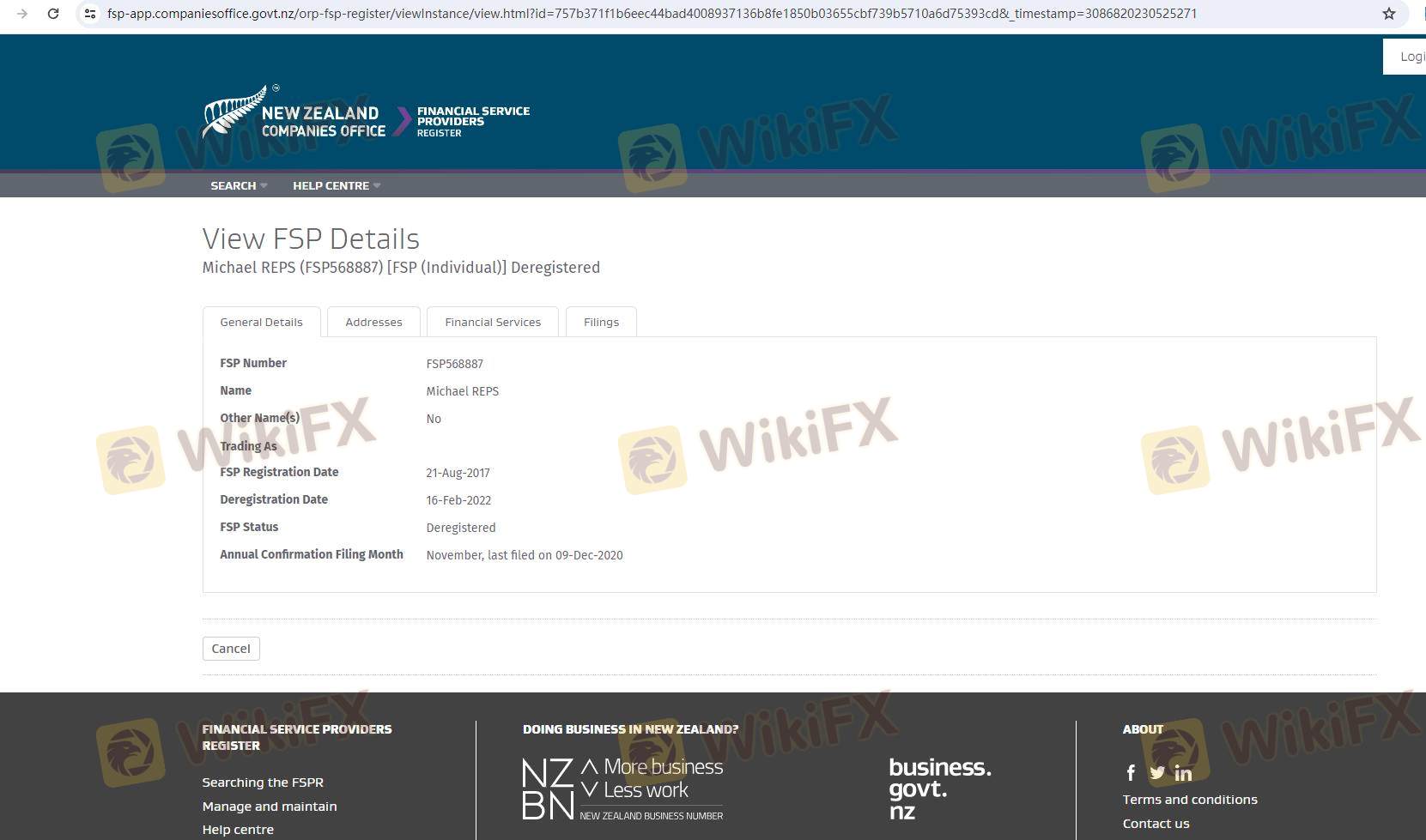Open the Terms and conditions link

coord(1190,800)
